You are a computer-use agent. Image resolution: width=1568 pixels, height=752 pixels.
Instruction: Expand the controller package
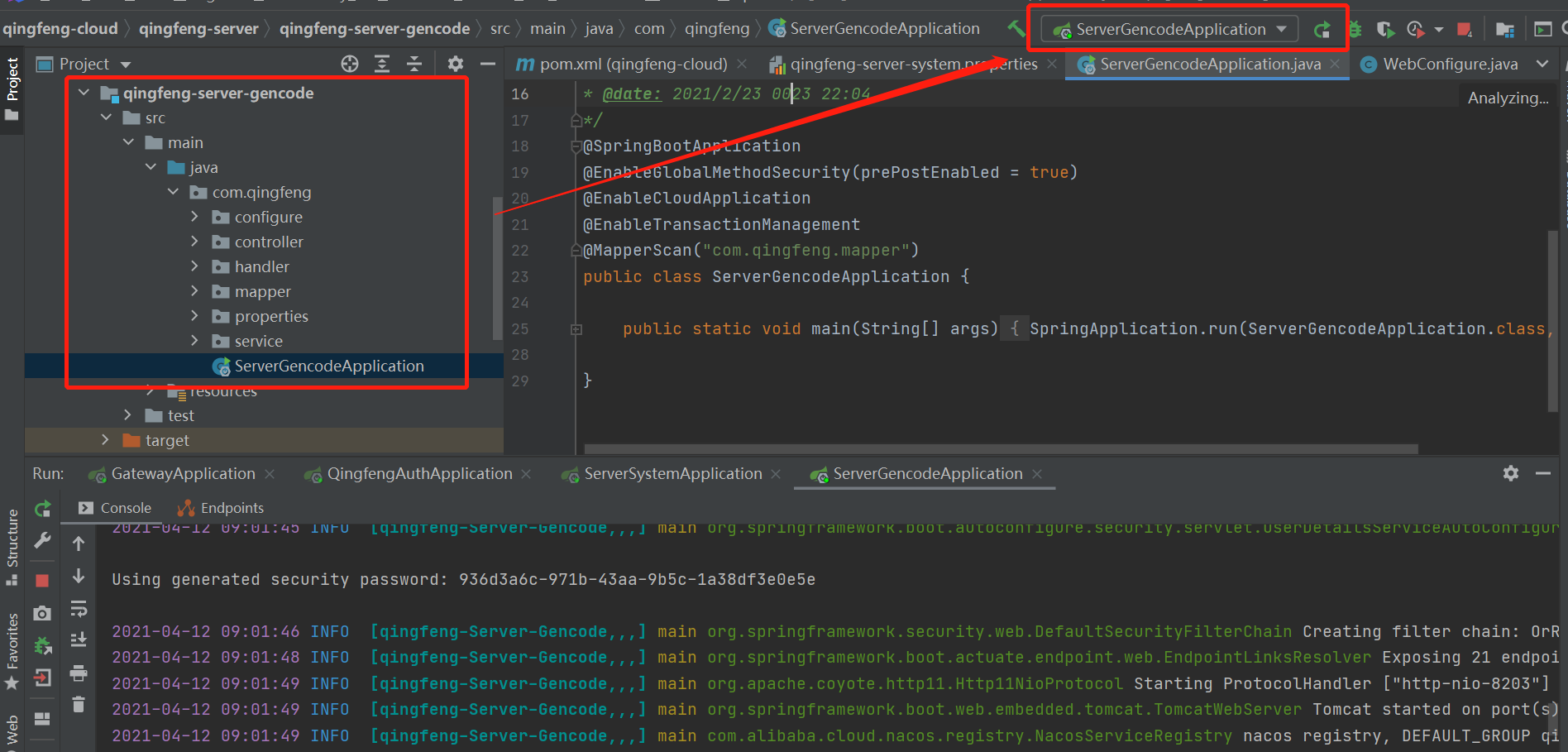195,242
